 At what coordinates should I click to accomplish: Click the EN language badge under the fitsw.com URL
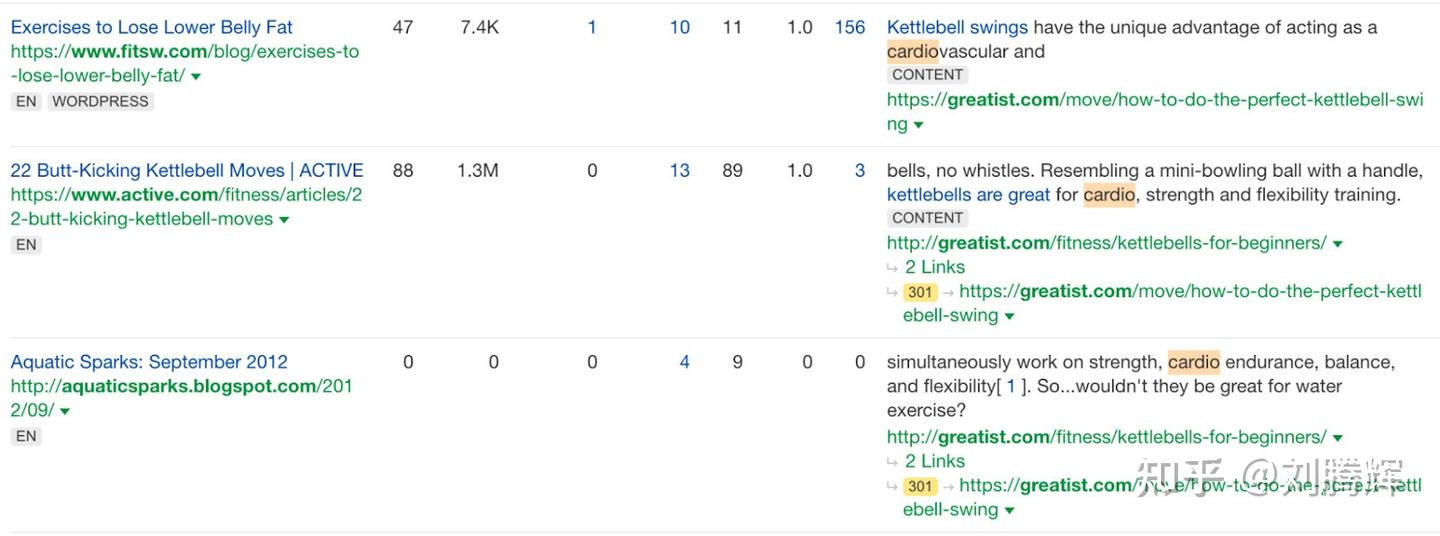[26, 101]
